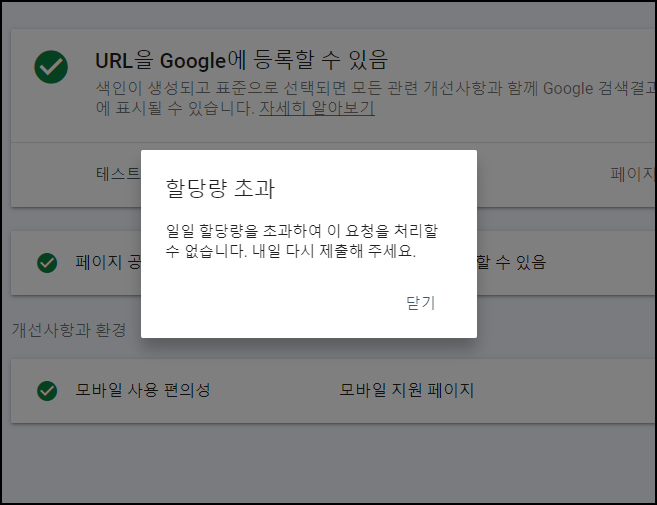This screenshot has height=505, width=657.
Task: Click the green checkmark beside 모바일 사용 편의성
Action: (x=47, y=391)
